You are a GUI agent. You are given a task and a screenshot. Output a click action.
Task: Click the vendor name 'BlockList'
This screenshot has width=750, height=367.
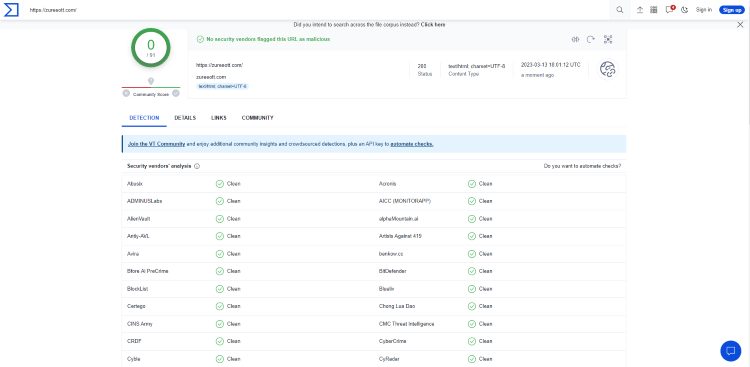pyautogui.click(x=138, y=289)
